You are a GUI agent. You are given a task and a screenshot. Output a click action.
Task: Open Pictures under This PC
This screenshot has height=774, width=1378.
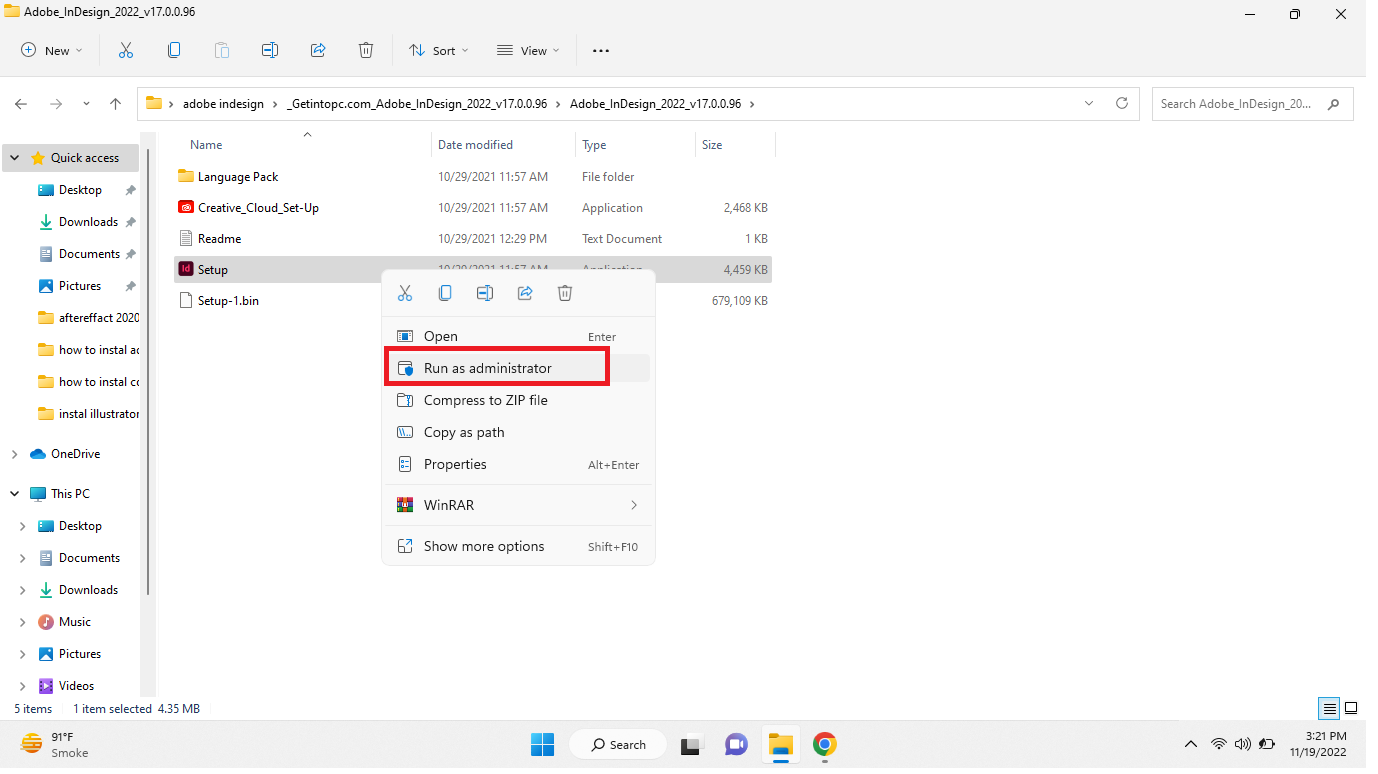80,654
